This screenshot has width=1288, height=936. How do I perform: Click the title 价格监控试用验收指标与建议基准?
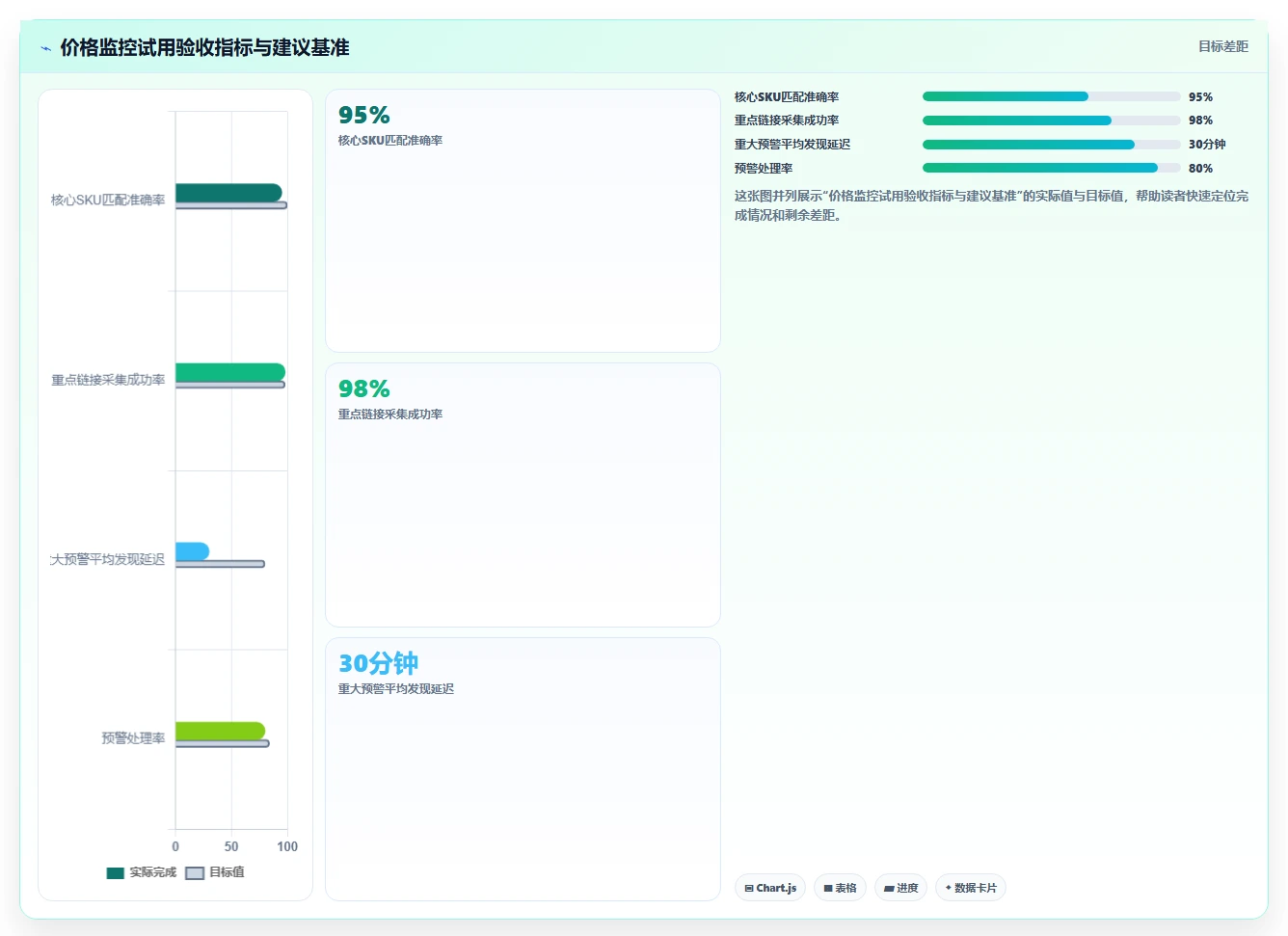coord(204,47)
